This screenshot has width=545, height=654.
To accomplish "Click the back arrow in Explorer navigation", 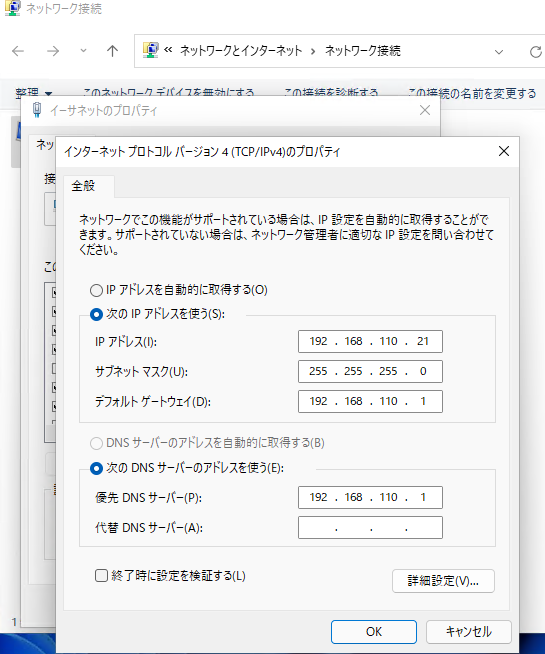I will pos(18,51).
